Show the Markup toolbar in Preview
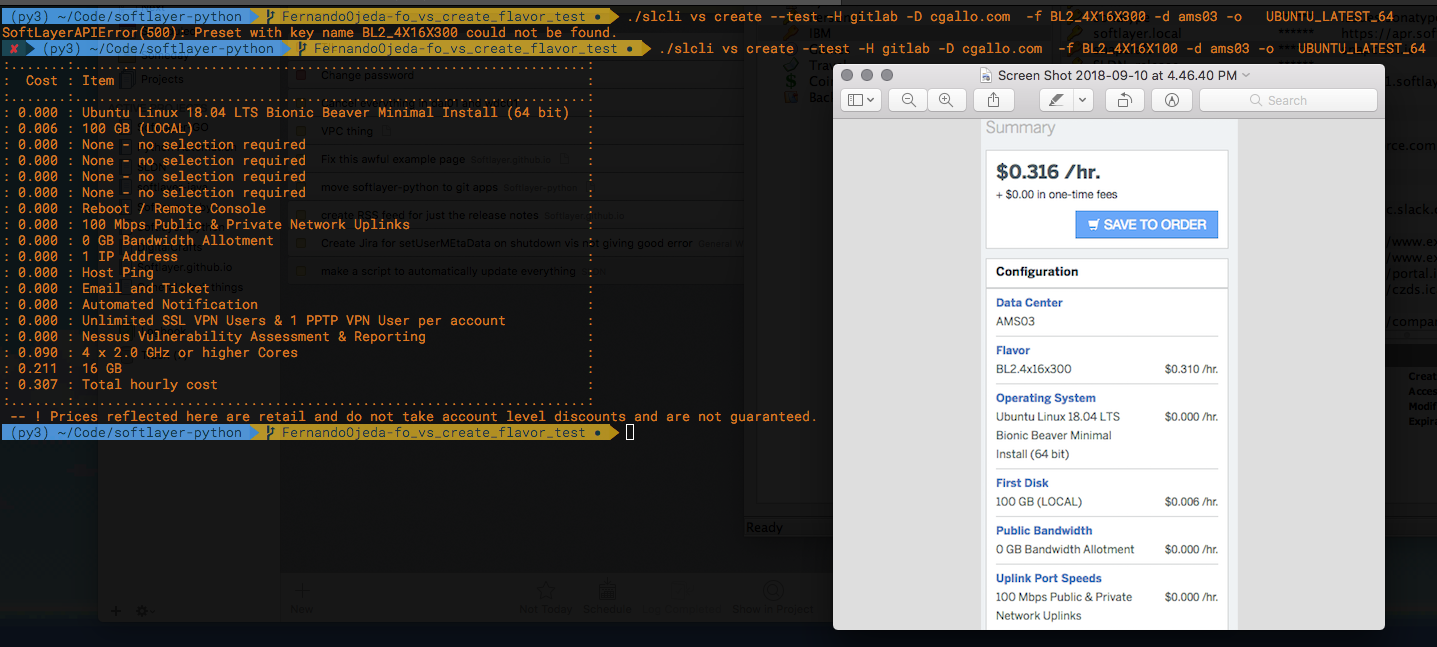The height and width of the screenshot is (647, 1437). pyautogui.click(x=1171, y=100)
